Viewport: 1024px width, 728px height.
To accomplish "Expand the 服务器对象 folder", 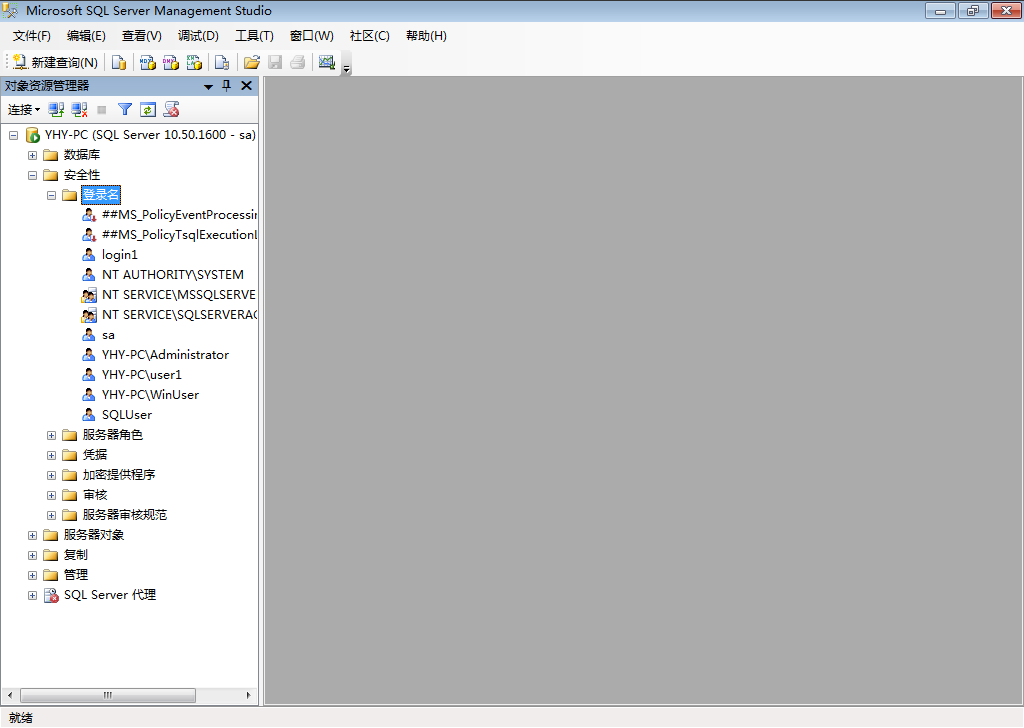I will coord(32,535).
